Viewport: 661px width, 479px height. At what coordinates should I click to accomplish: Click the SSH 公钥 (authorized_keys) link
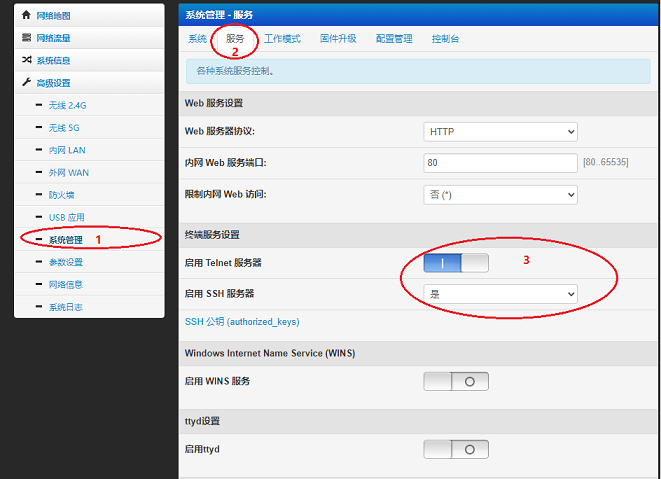(x=242, y=322)
